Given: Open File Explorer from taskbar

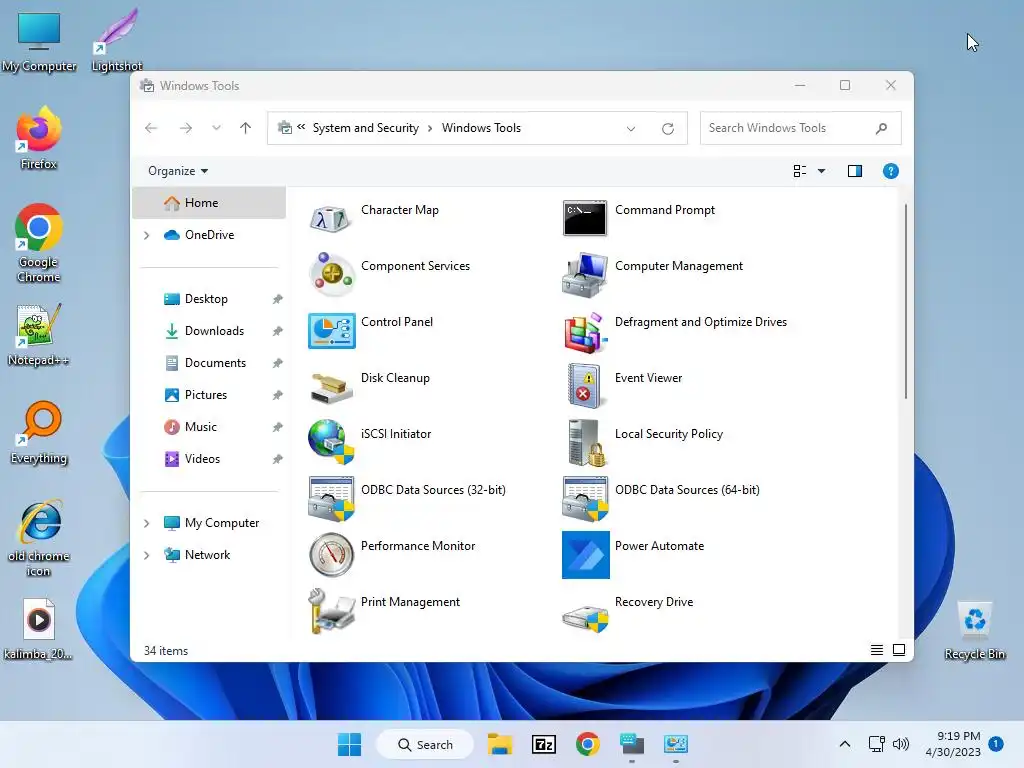Looking at the screenshot, I should [500, 744].
